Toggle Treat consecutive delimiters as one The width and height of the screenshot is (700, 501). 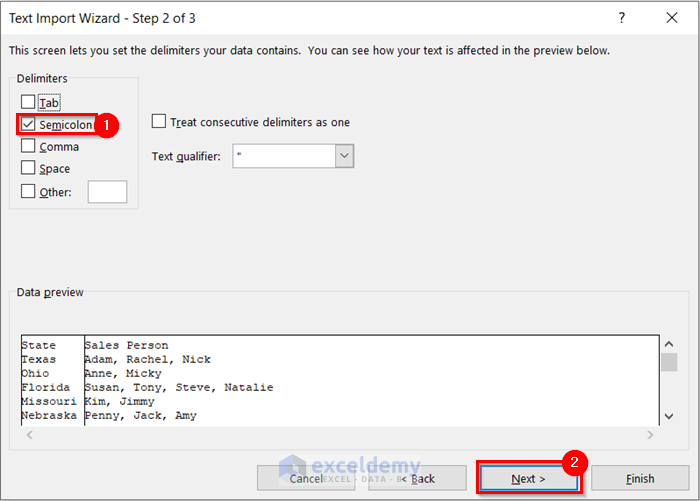(x=158, y=121)
